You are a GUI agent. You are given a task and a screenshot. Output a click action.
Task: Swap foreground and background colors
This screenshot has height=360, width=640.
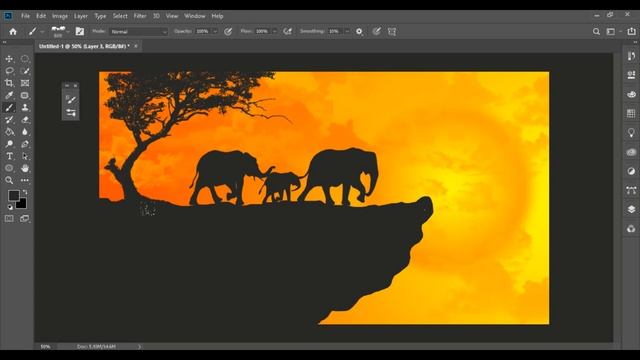25,192
